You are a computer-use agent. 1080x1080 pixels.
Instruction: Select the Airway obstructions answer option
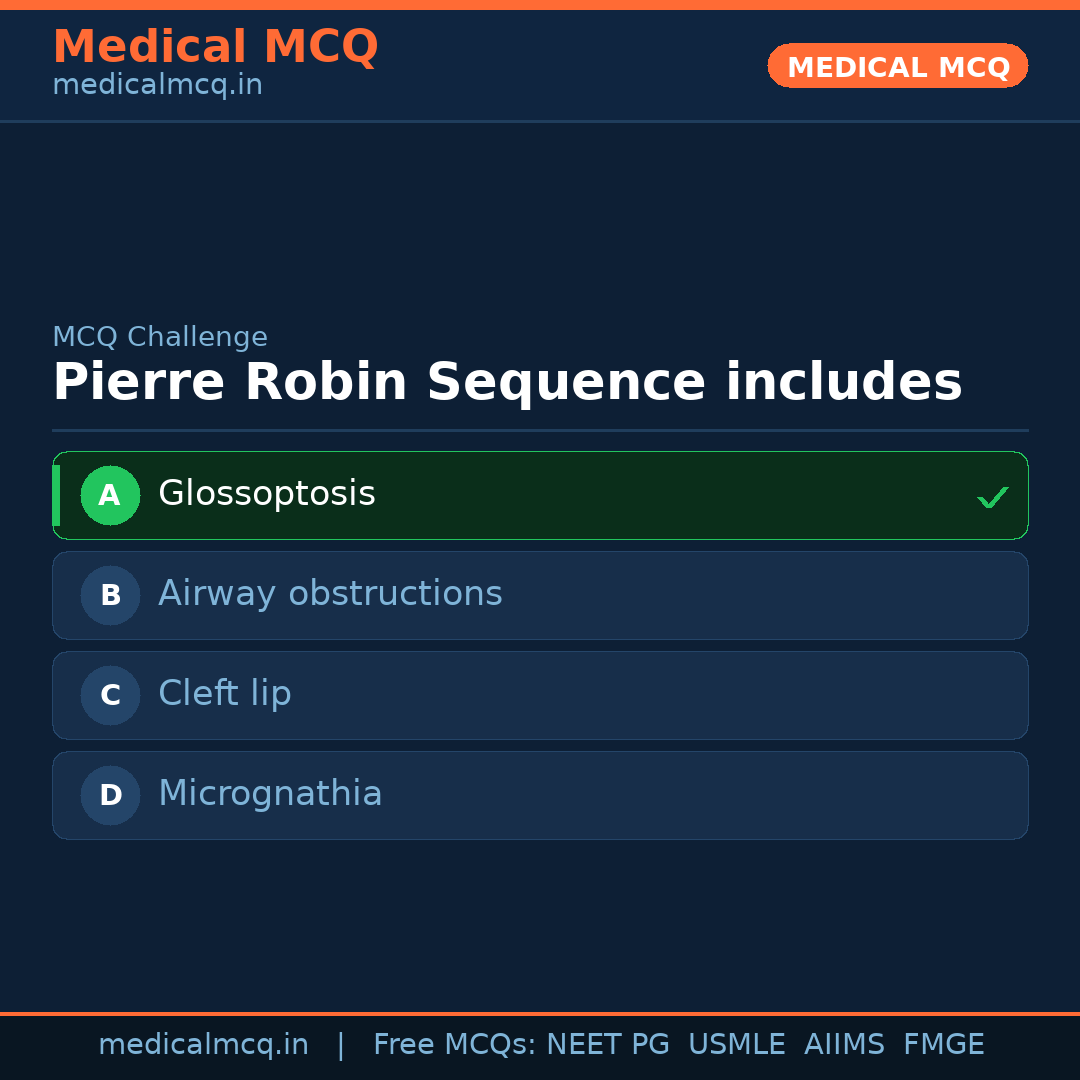click(x=540, y=595)
